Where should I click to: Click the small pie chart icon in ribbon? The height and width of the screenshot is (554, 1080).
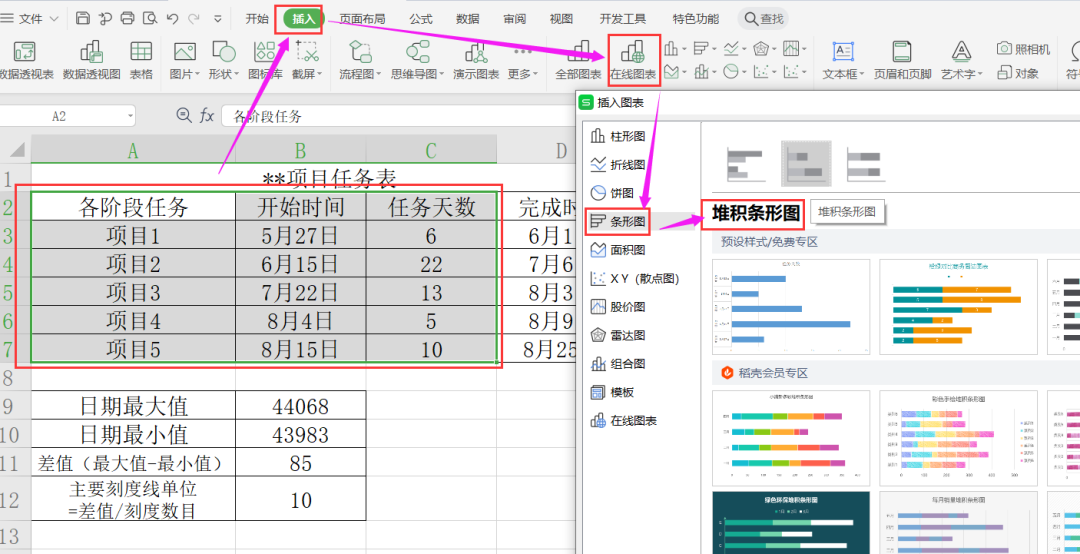(x=731, y=71)
